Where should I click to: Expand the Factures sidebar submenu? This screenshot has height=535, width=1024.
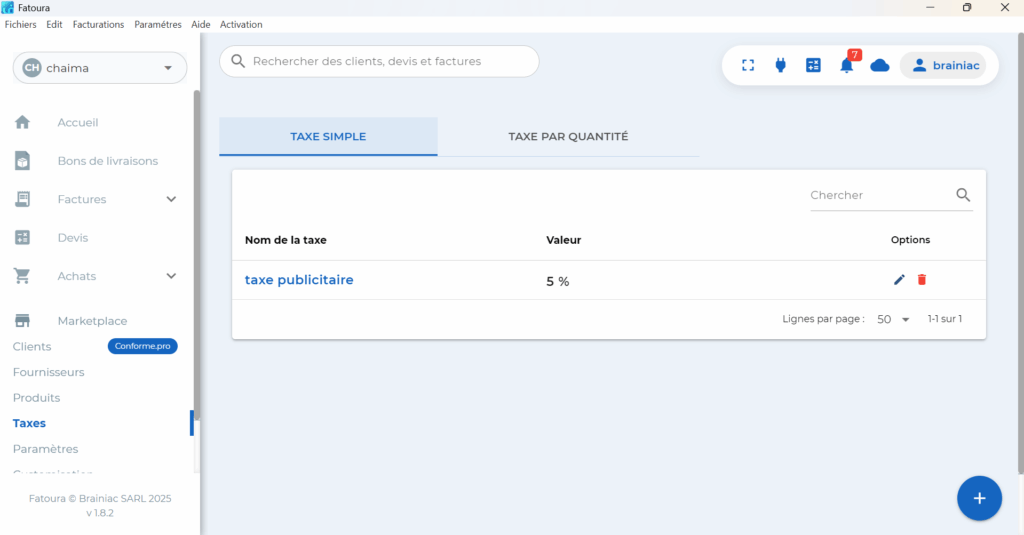(x=171, y=199)
